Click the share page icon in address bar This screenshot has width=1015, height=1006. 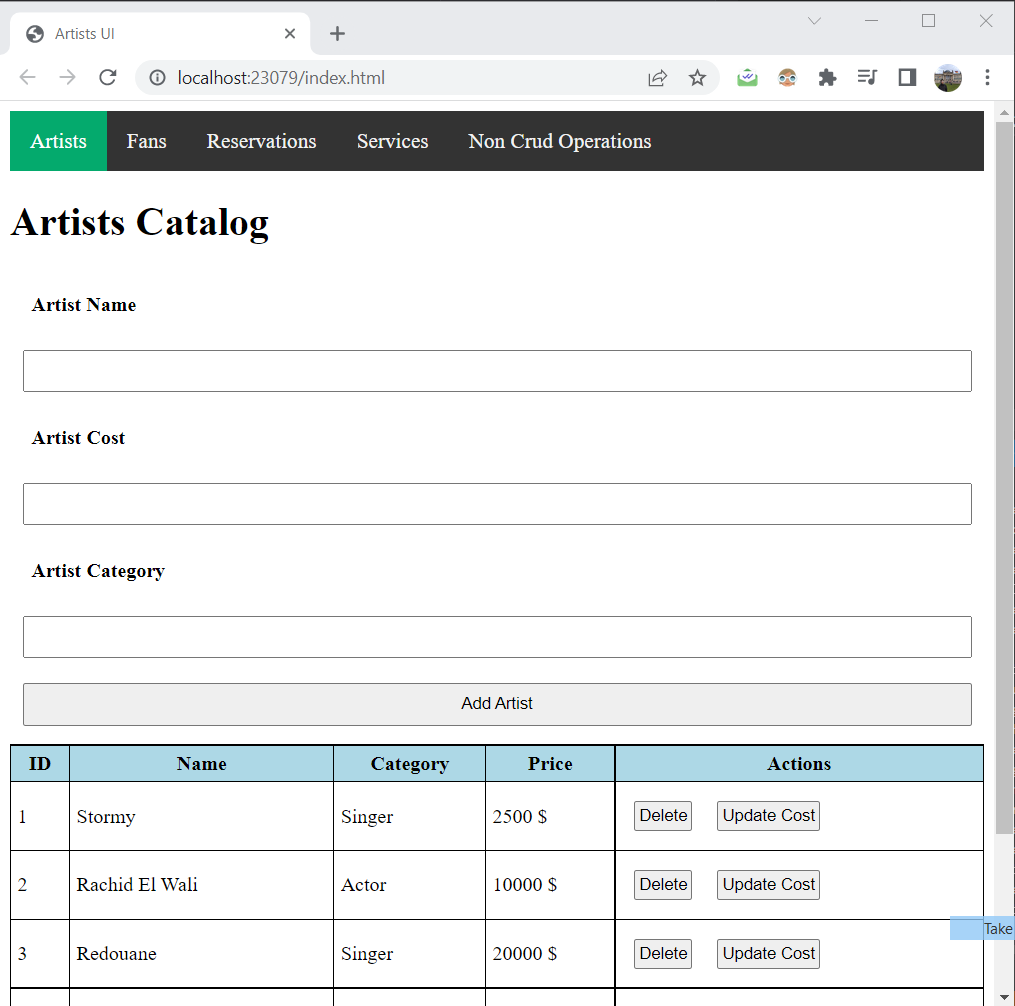(x=657, y=78)
